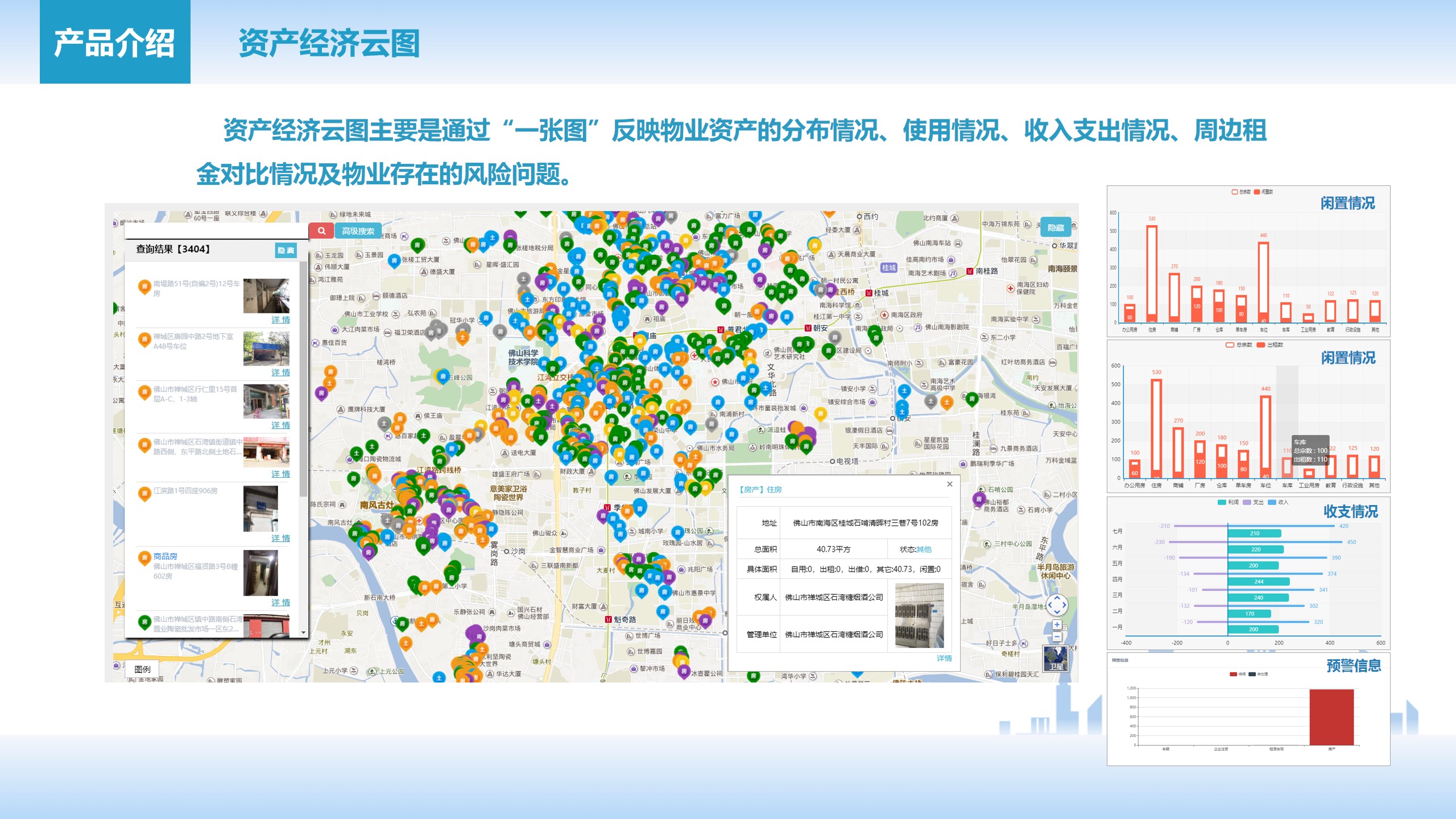Image resolution: width=1456 pixels, height=819 pixels.
Task: Close the 房产 住房 info popup
Action: [949, 484]
